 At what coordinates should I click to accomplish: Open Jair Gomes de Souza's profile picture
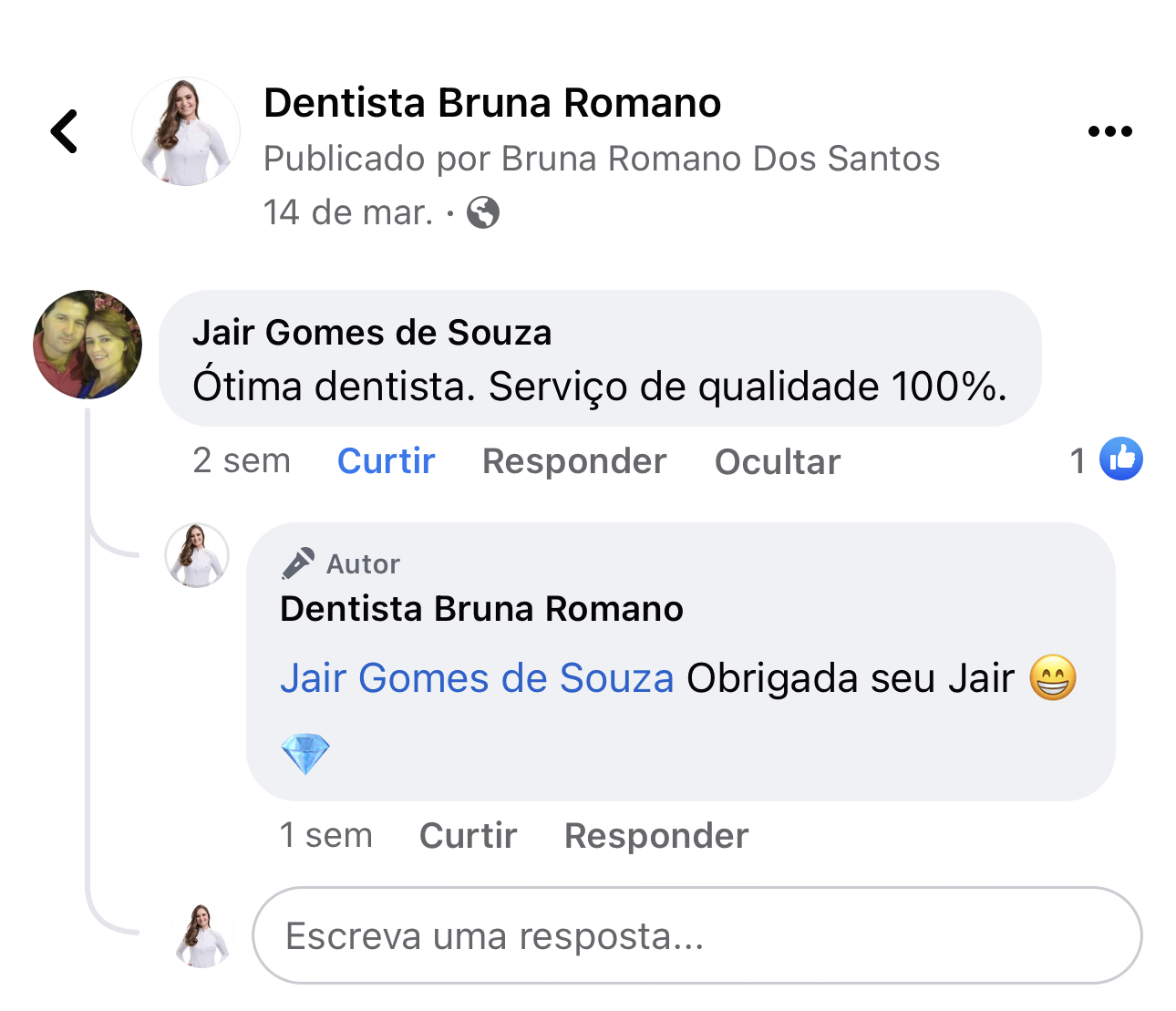click(87, 345)
